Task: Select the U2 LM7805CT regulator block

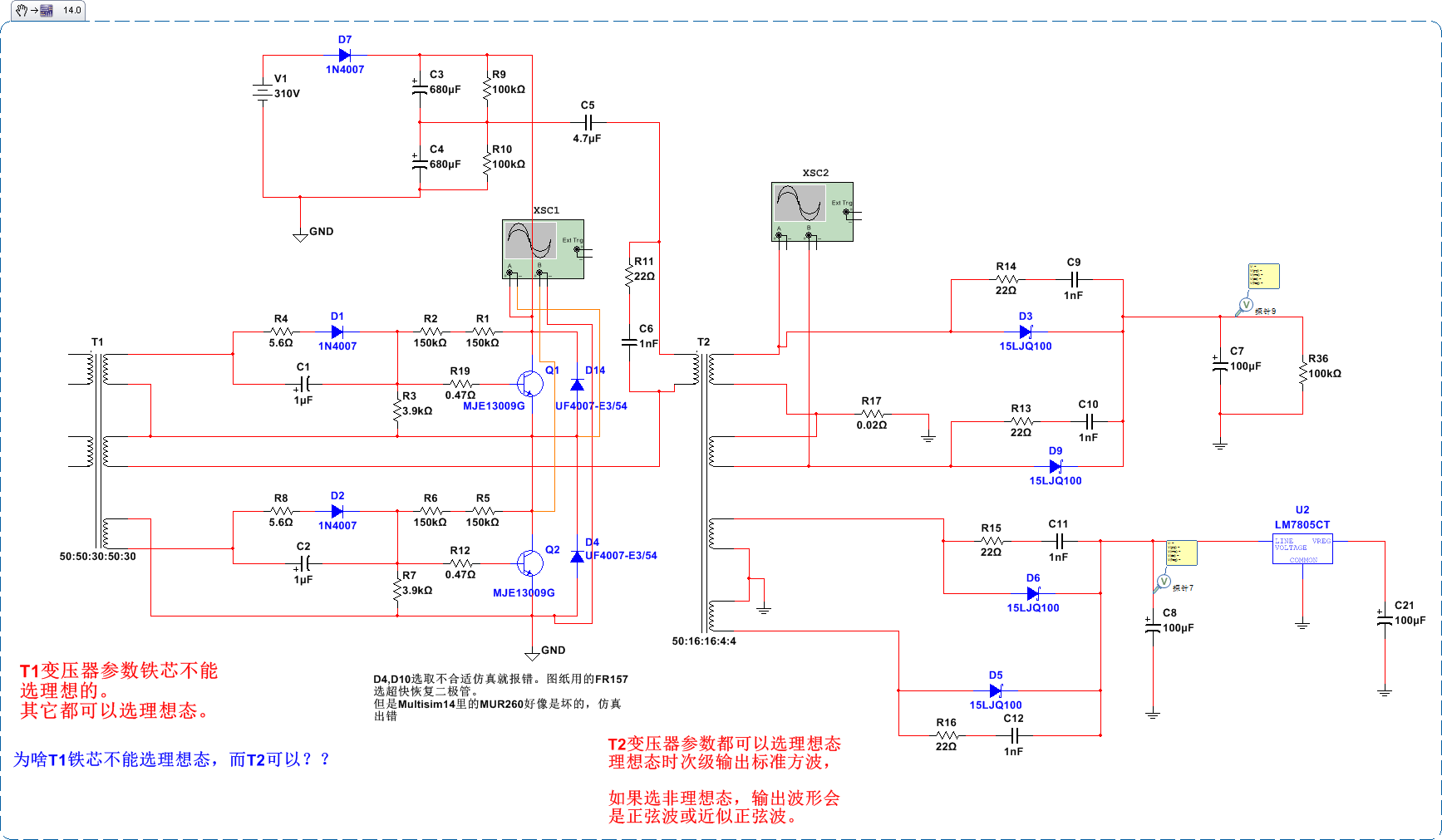Action: click(x=1302, y=549)
